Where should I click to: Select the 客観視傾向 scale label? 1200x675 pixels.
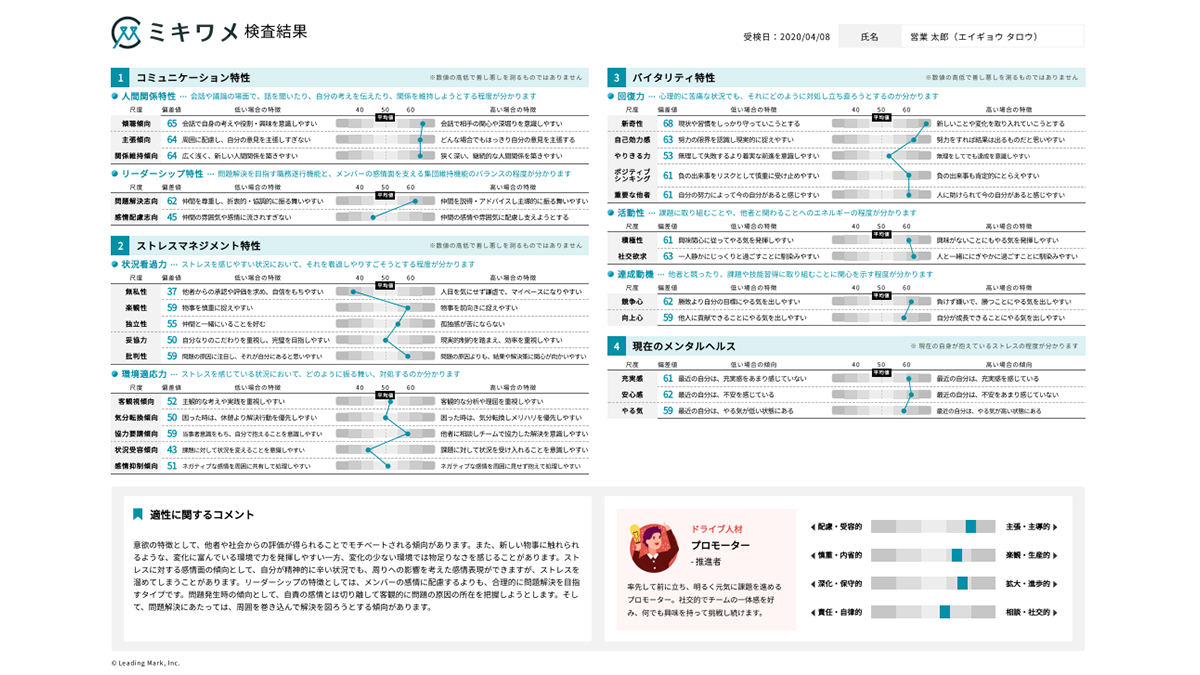pos(135,401)
